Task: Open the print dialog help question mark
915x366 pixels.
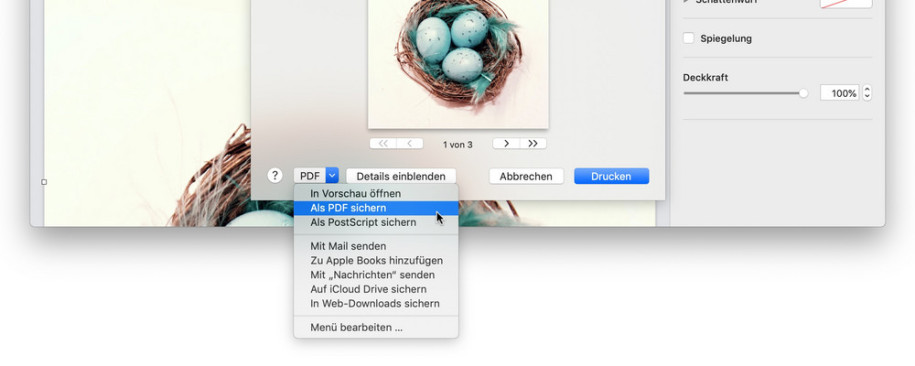Action: coord(275,176)
